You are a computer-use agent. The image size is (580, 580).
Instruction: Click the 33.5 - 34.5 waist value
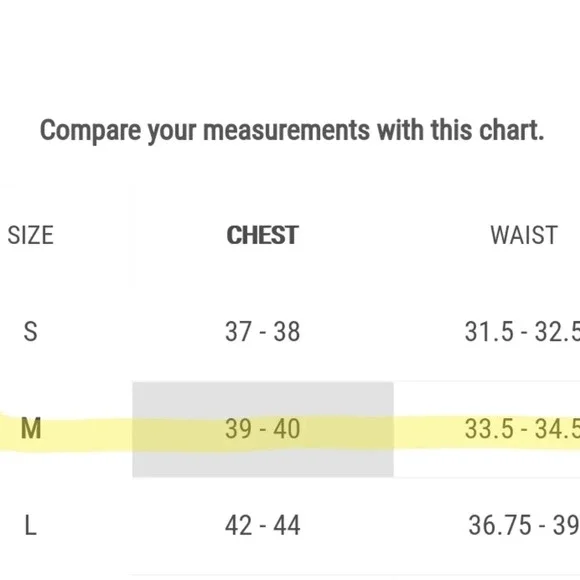522,429
